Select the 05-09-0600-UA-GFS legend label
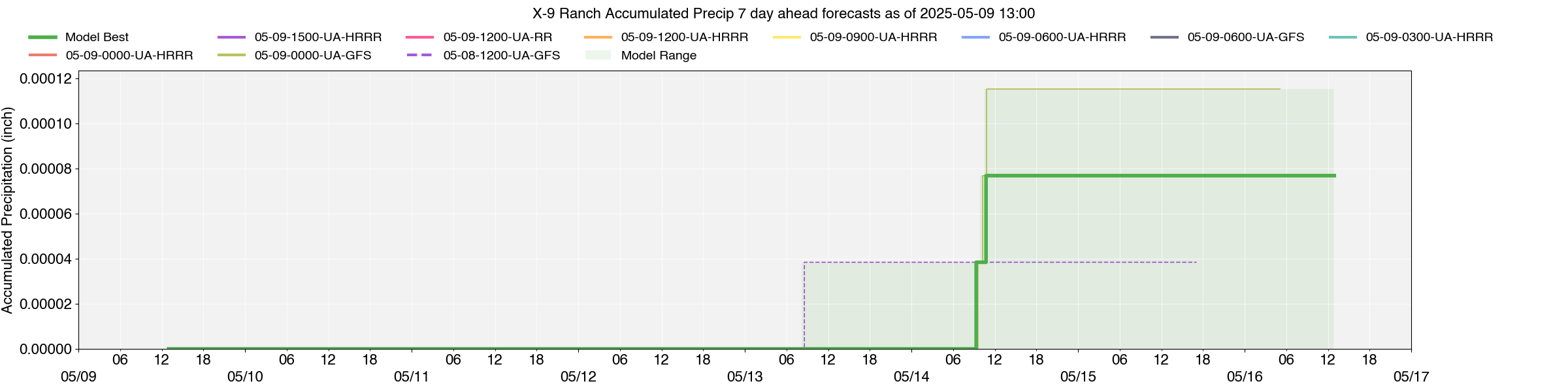This screenshot has height=392, width=1568. 1246,37
